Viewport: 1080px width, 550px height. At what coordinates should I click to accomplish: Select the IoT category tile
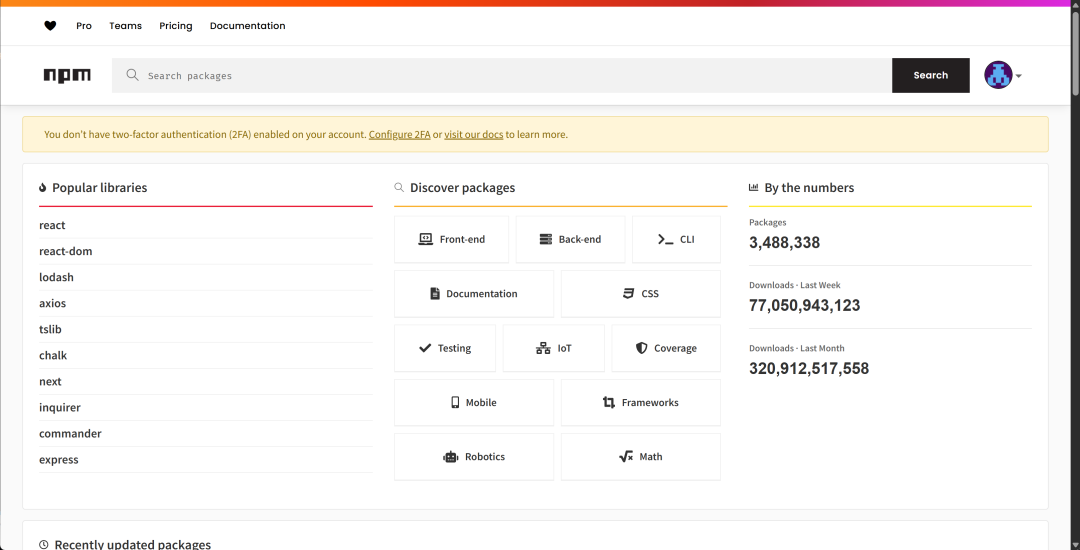(x=554, y=348)
